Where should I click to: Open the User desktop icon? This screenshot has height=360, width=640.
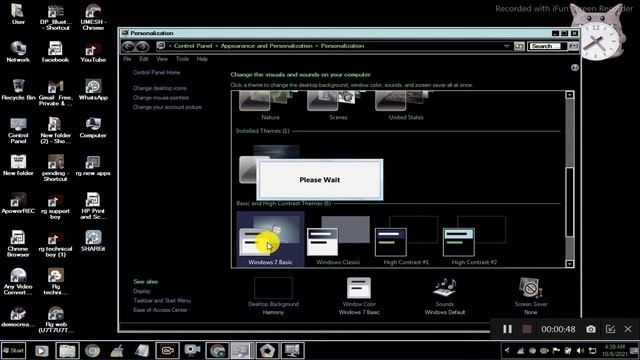coord(18,13)
